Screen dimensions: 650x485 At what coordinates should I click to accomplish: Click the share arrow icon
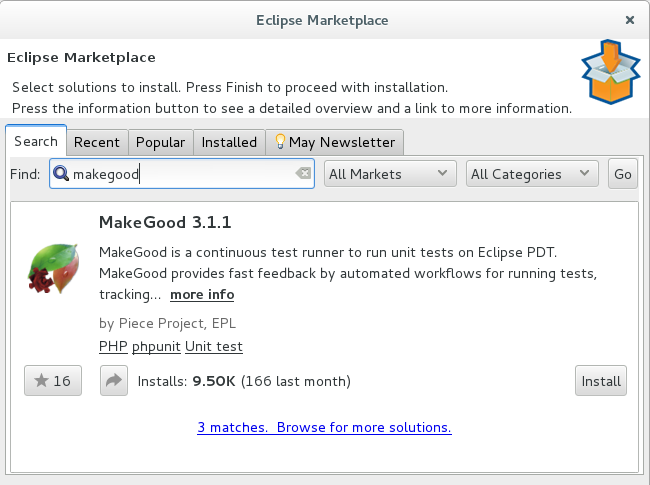[x=114, y=381]
